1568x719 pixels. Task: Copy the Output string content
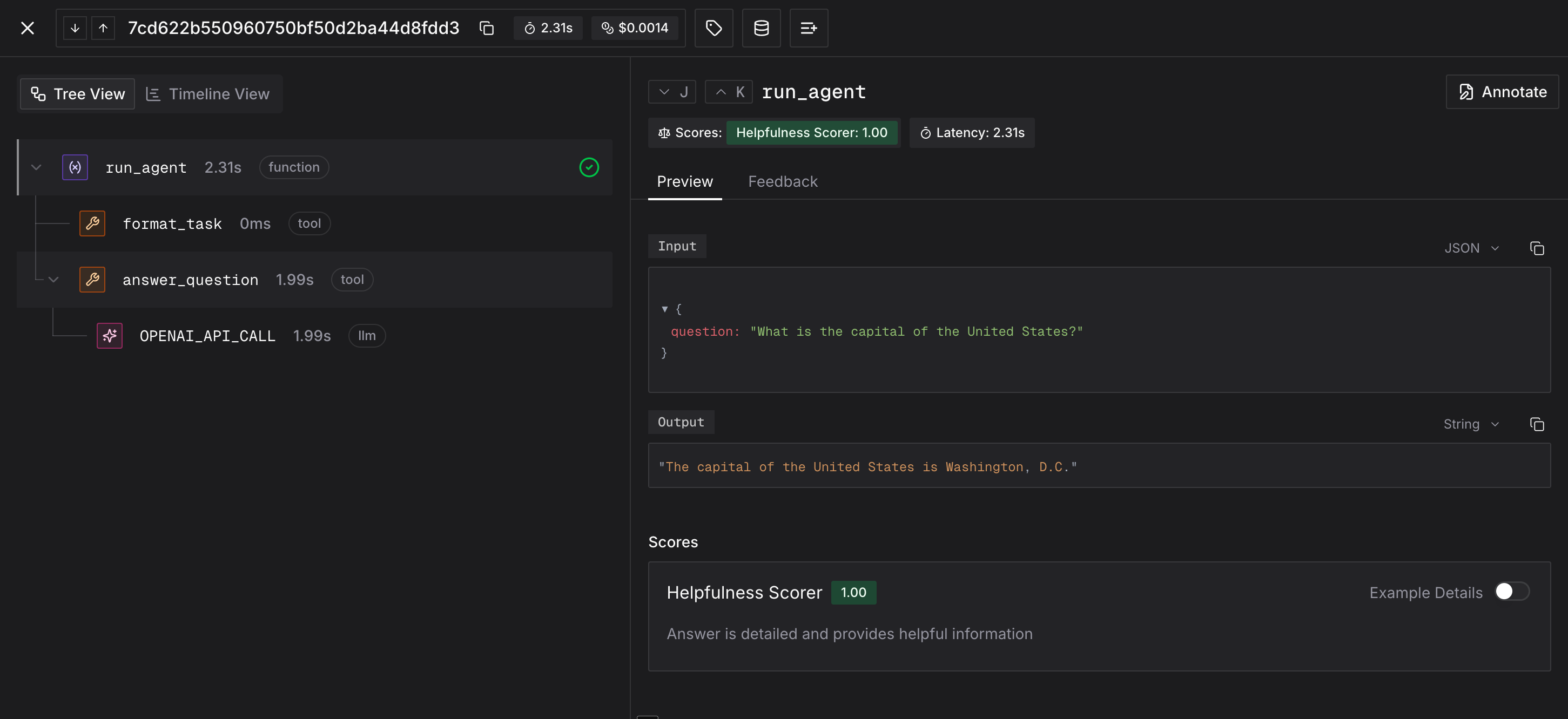tap(1536, 424)
